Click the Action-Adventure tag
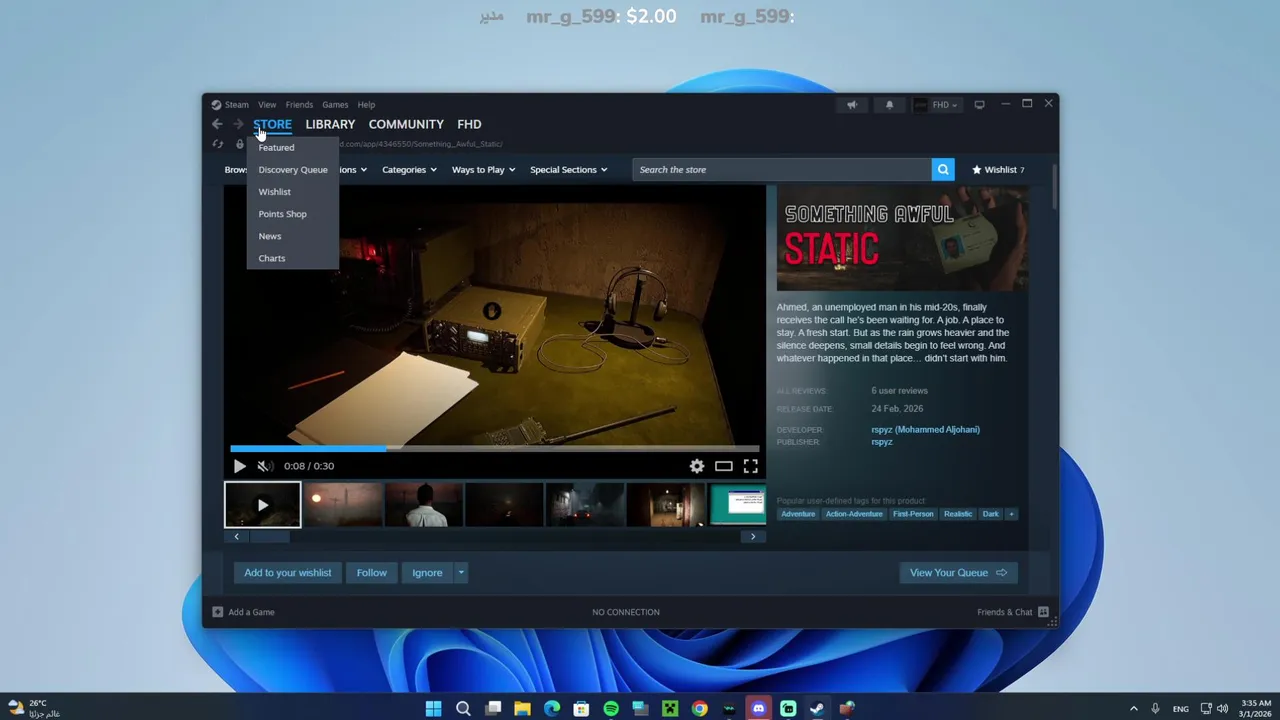 click(854, 514)
